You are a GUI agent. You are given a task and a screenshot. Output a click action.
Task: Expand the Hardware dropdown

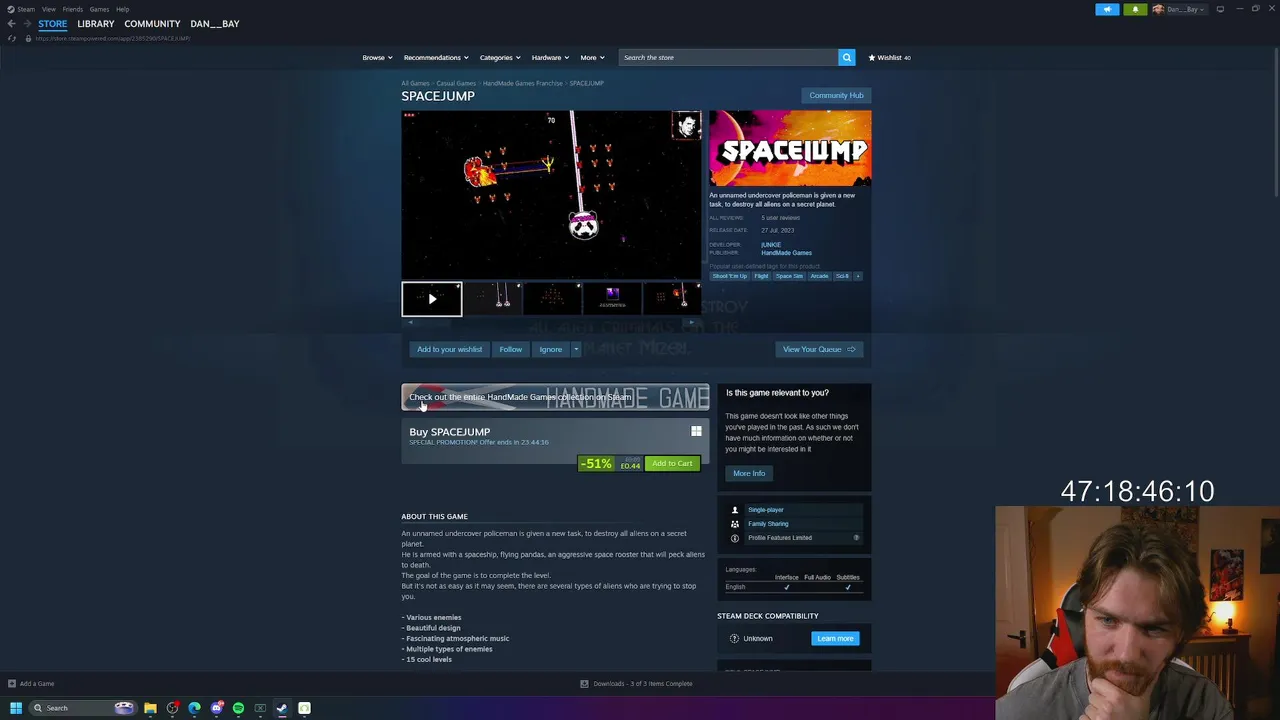(550, 58)
